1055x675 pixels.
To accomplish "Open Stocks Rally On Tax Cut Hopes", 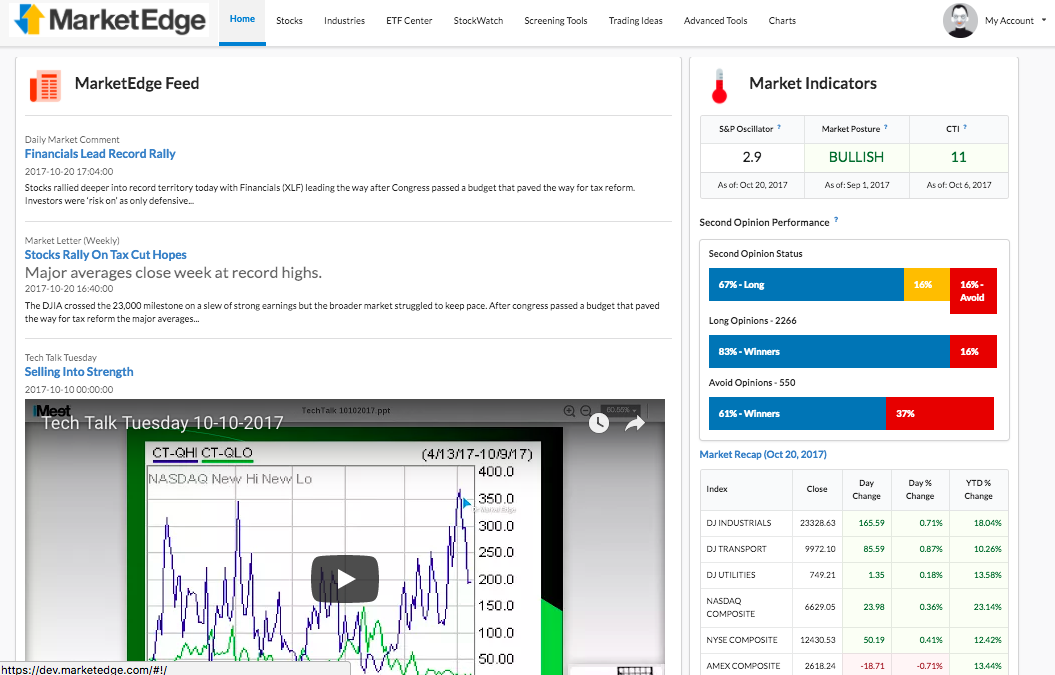I will tap(106, 255).
